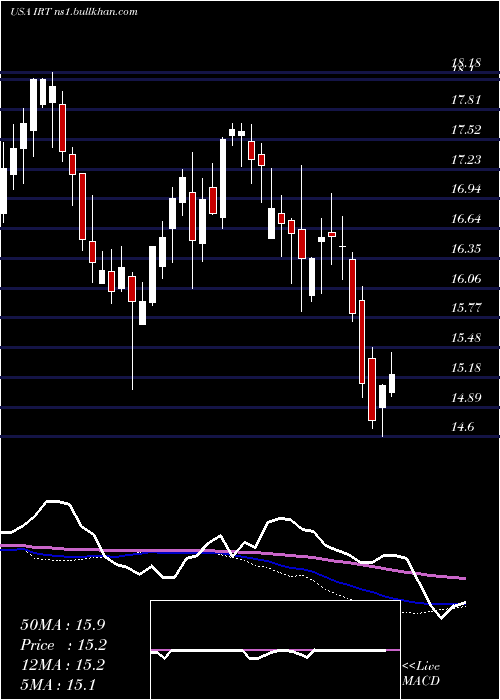Screen dimensions: 500x700
Task: Select the 16.64 price level label
Action: tap(466, 219)
